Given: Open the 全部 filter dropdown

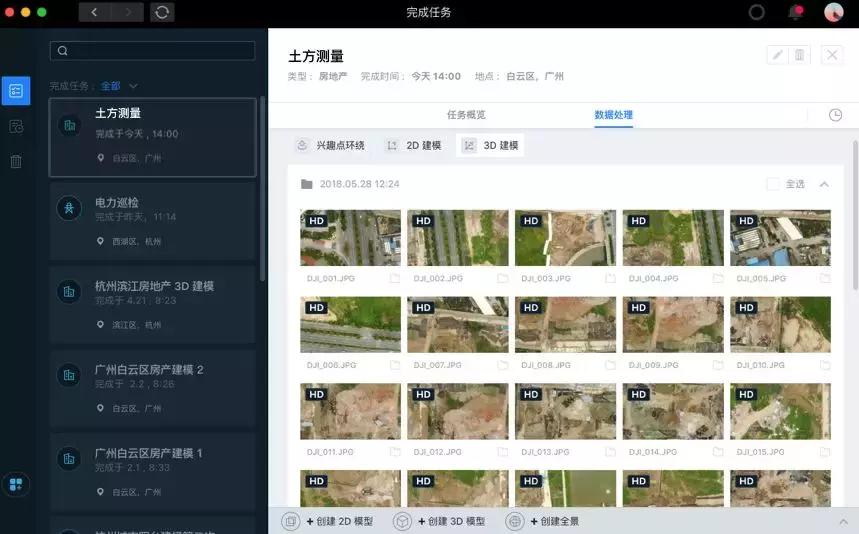Looking at the screenshot, I should pyautogui.click(x=119, y=86).
